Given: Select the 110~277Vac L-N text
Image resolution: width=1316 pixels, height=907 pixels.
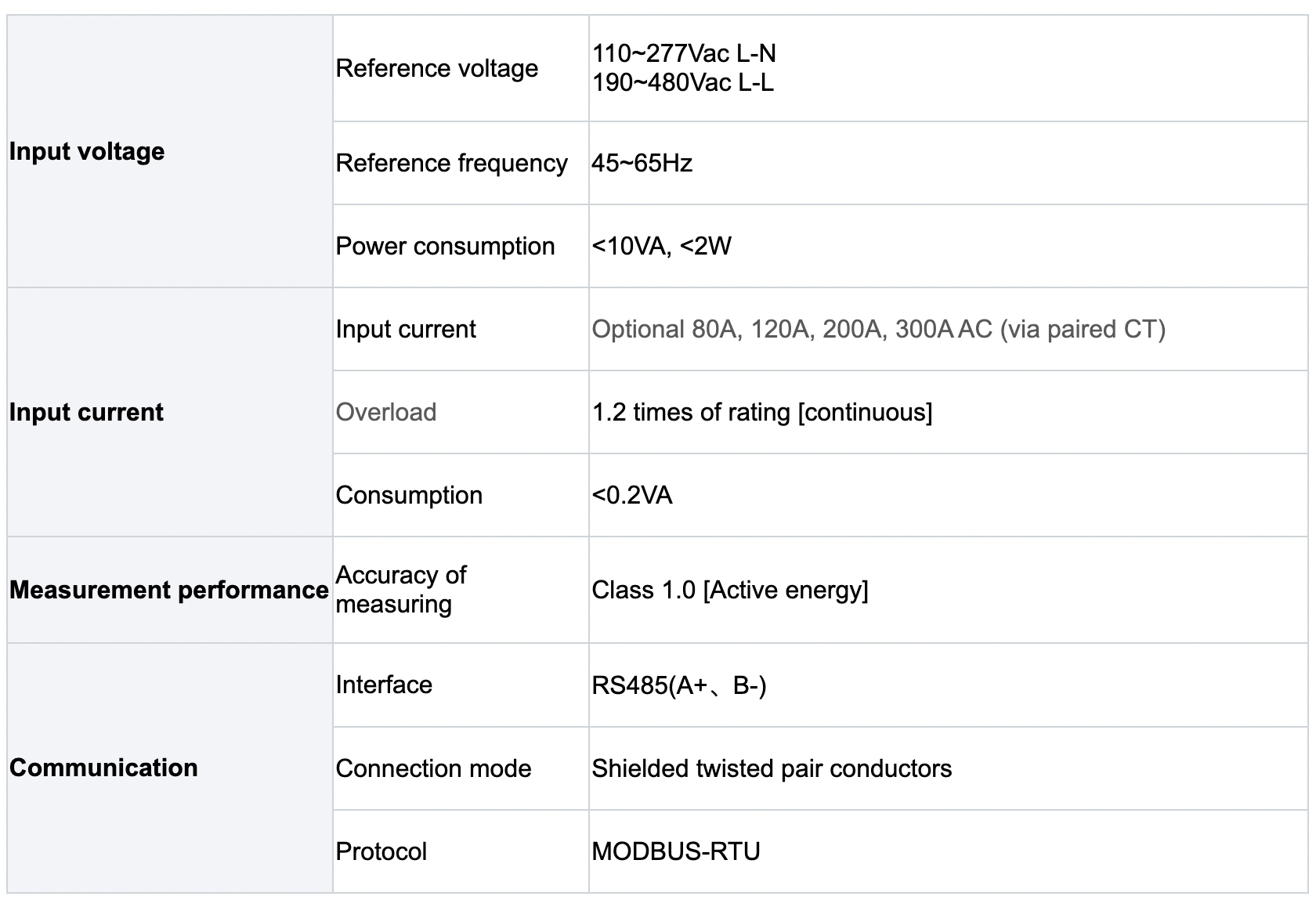Looking at the screenshot, I should [684, 53].
